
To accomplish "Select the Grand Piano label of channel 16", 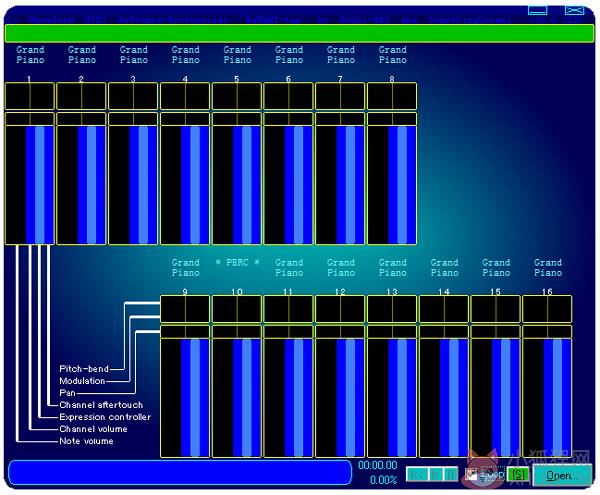I will [548, 267].
